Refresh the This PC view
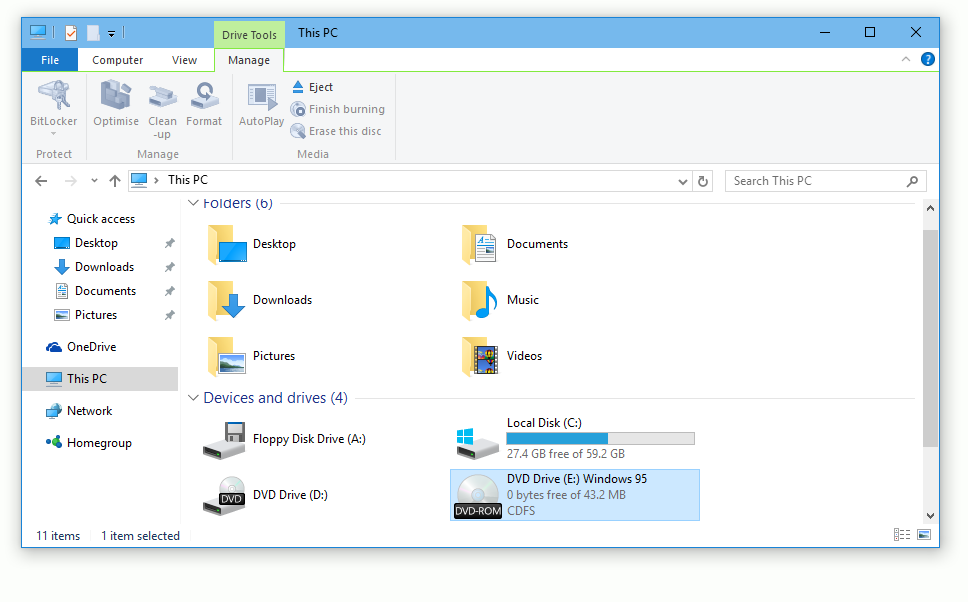The width and height of the screenshot is (968, 602). click(703, 181)
